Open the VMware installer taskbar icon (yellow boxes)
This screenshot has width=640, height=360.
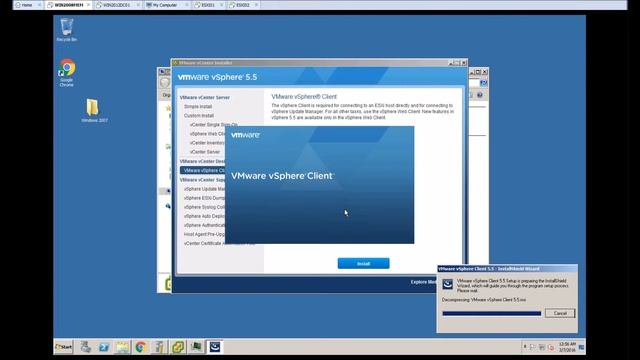point(178,347)
